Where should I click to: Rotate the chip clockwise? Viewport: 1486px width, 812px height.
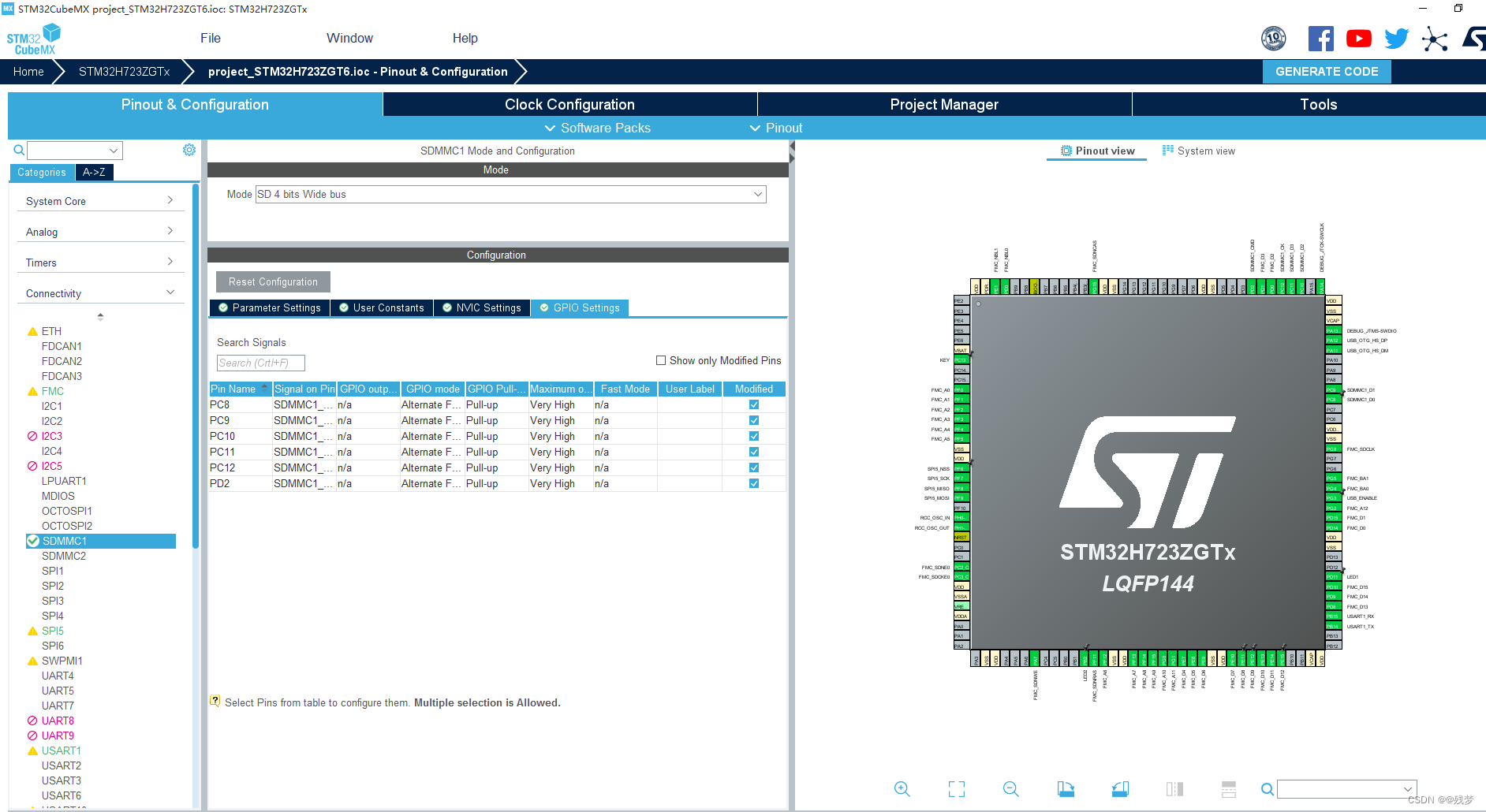[x=1066, y=789]
